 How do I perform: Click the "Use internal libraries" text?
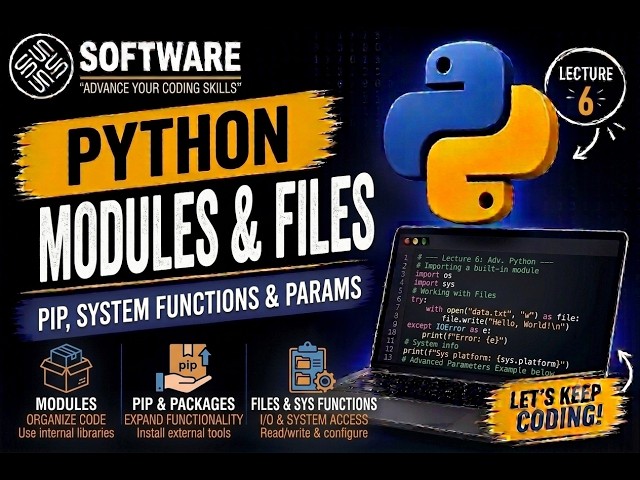[66, 433]
